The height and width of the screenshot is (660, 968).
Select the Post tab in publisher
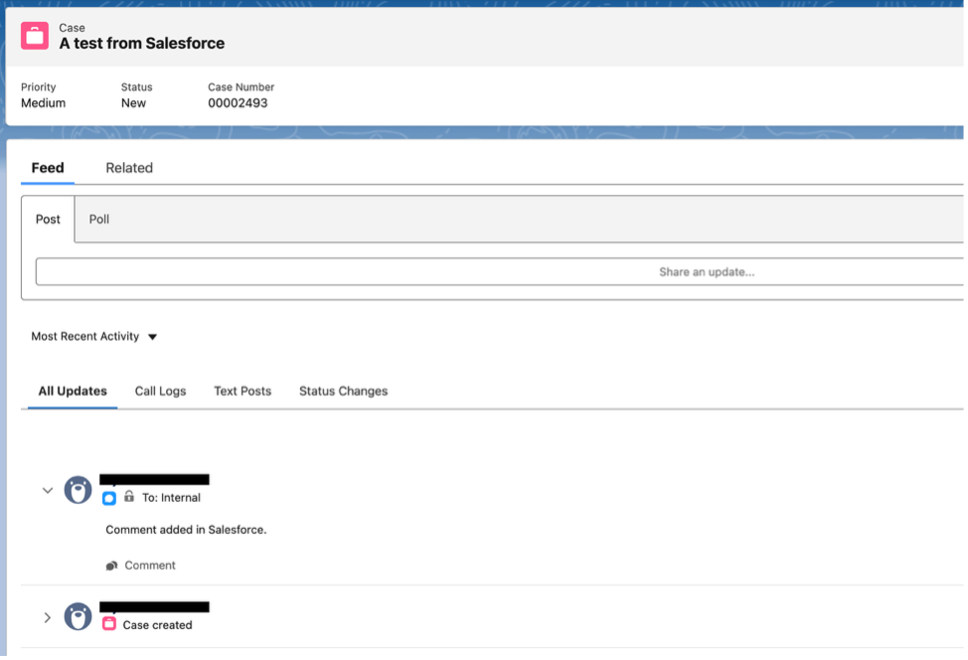pyautogui.click(x=48, y=219)
